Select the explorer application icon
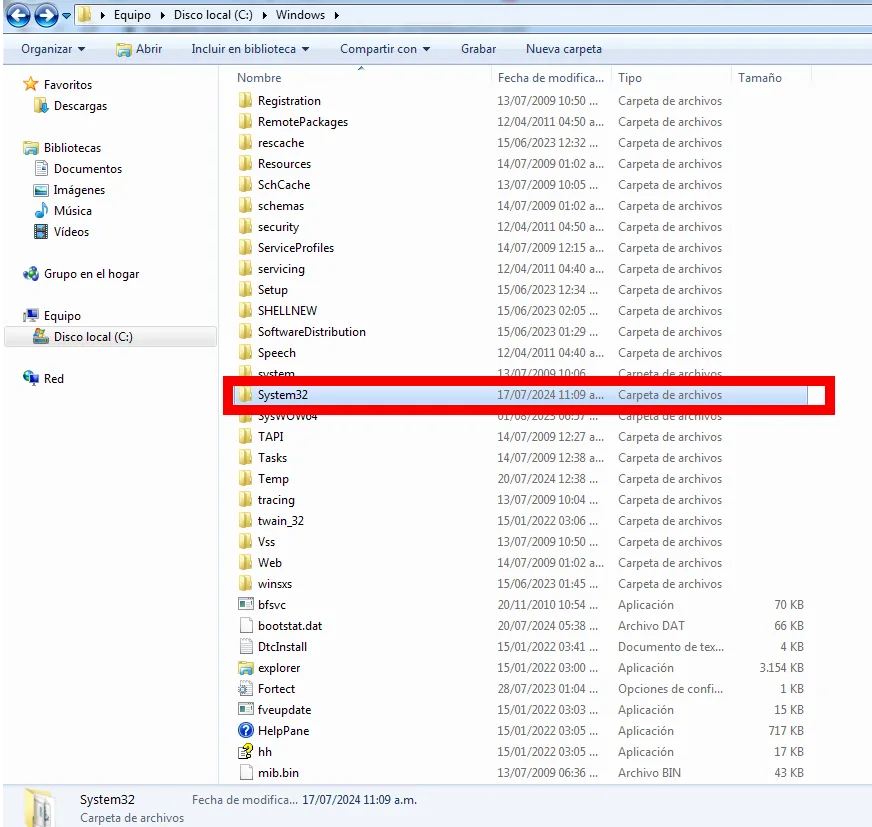The height and width of the screenshot is (827, 872). tap(244, 667)
